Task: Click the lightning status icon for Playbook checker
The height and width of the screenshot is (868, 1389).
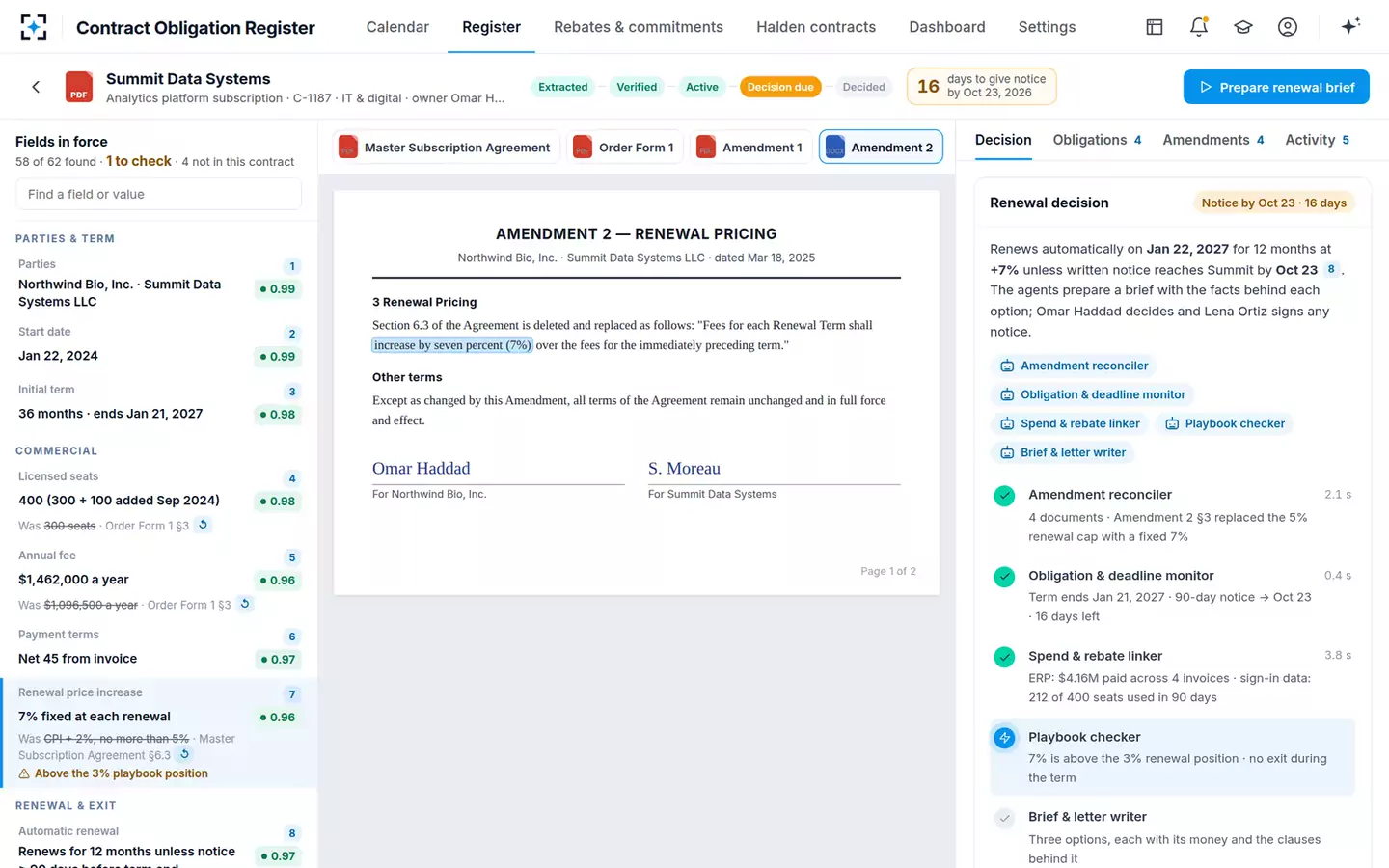Action: [x=1004, y=738]
